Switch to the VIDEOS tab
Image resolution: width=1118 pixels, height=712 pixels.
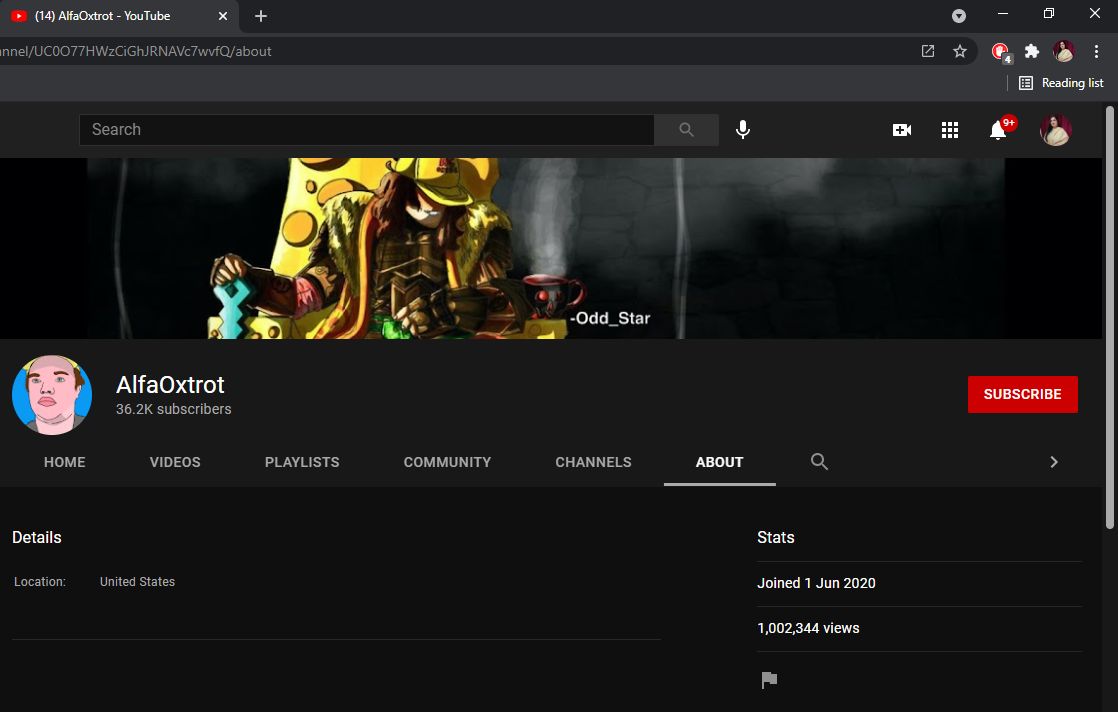pos(174,462)
